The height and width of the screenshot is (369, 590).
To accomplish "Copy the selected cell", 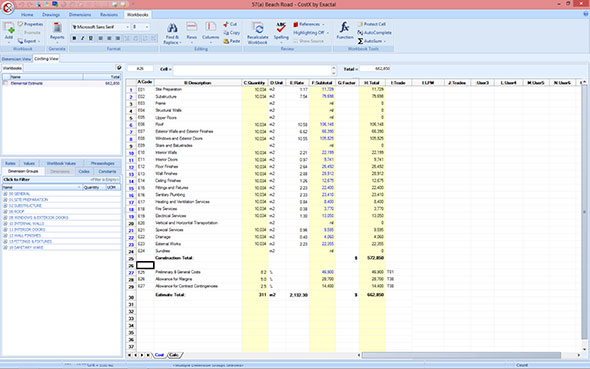I will 231,33.
